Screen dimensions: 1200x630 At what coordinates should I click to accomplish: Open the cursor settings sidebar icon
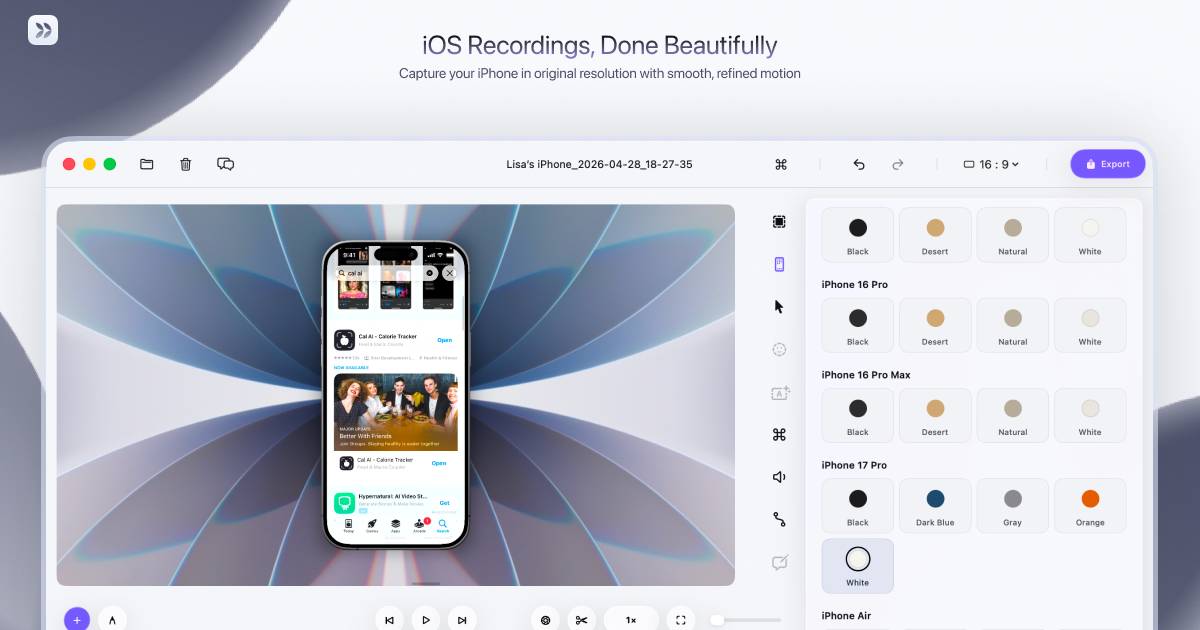(779, 307)
